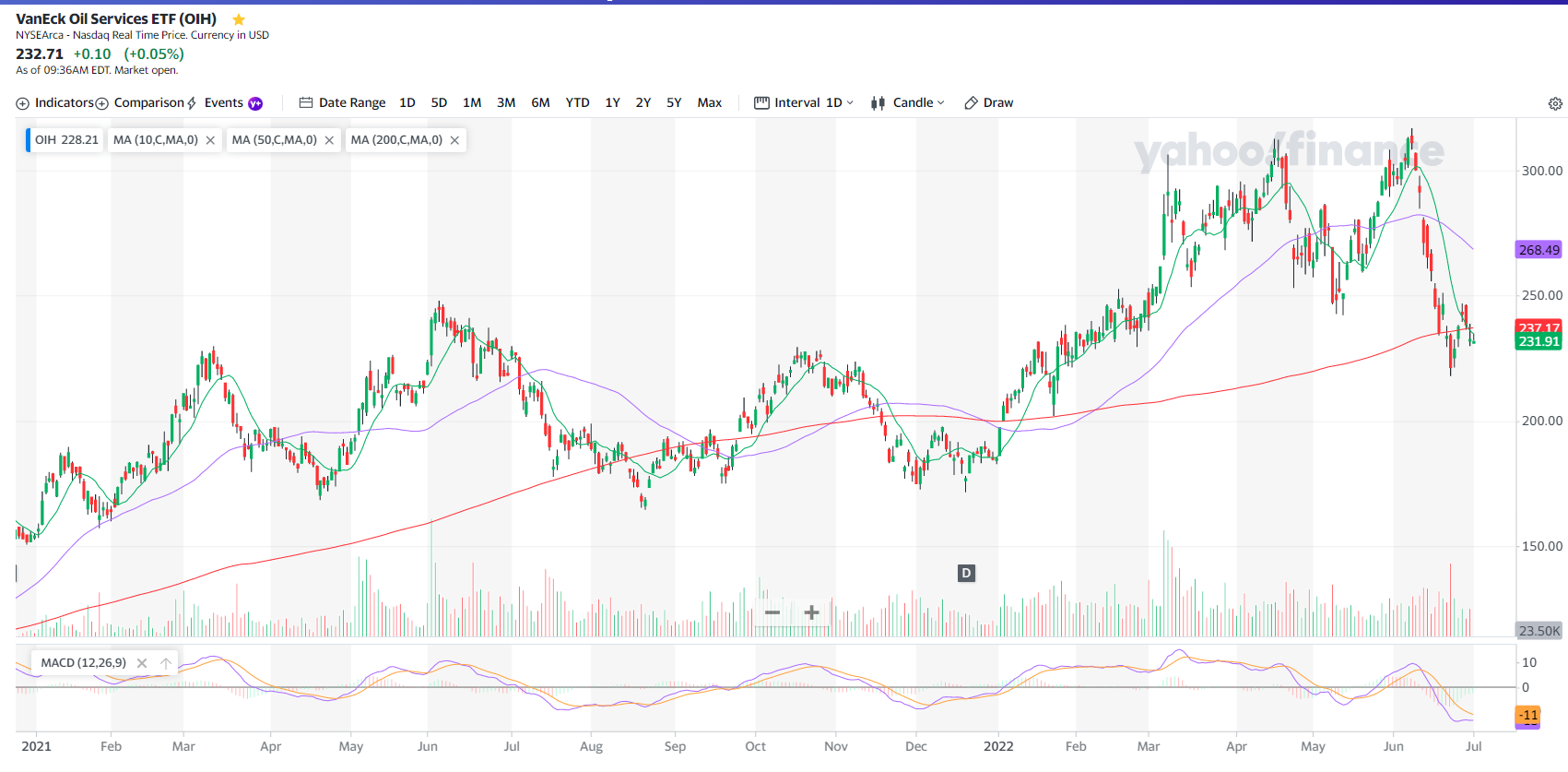The width and height of the screenshot is (1568, 772).
Task: Open the Date Range calendar picker
Action: (342, 103)
